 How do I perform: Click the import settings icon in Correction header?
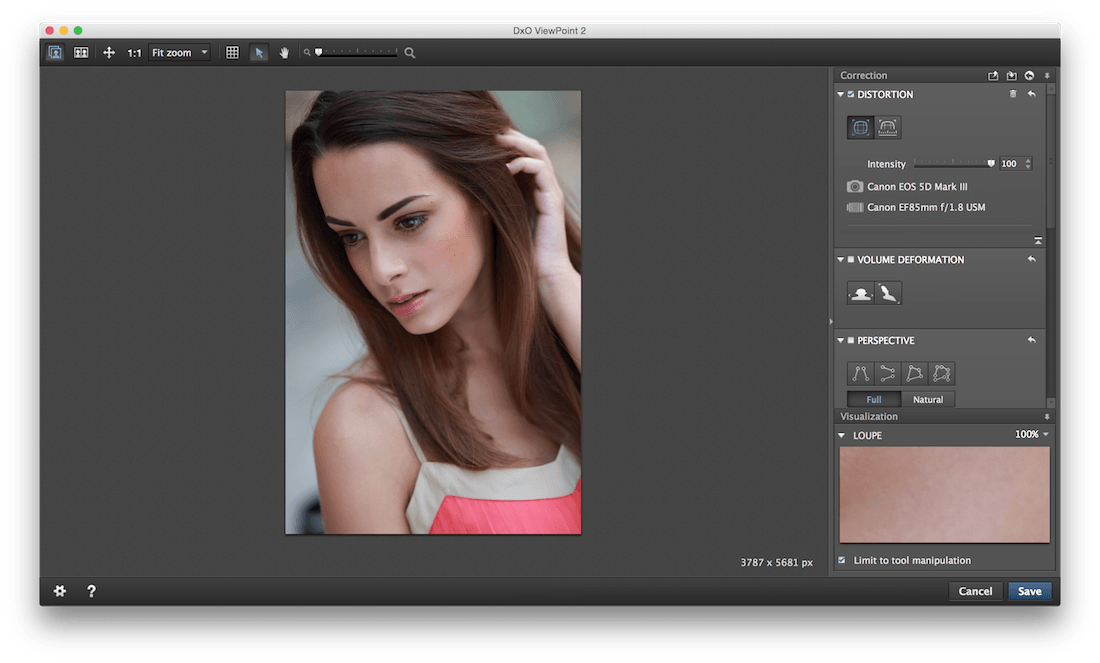point(1011,76)
